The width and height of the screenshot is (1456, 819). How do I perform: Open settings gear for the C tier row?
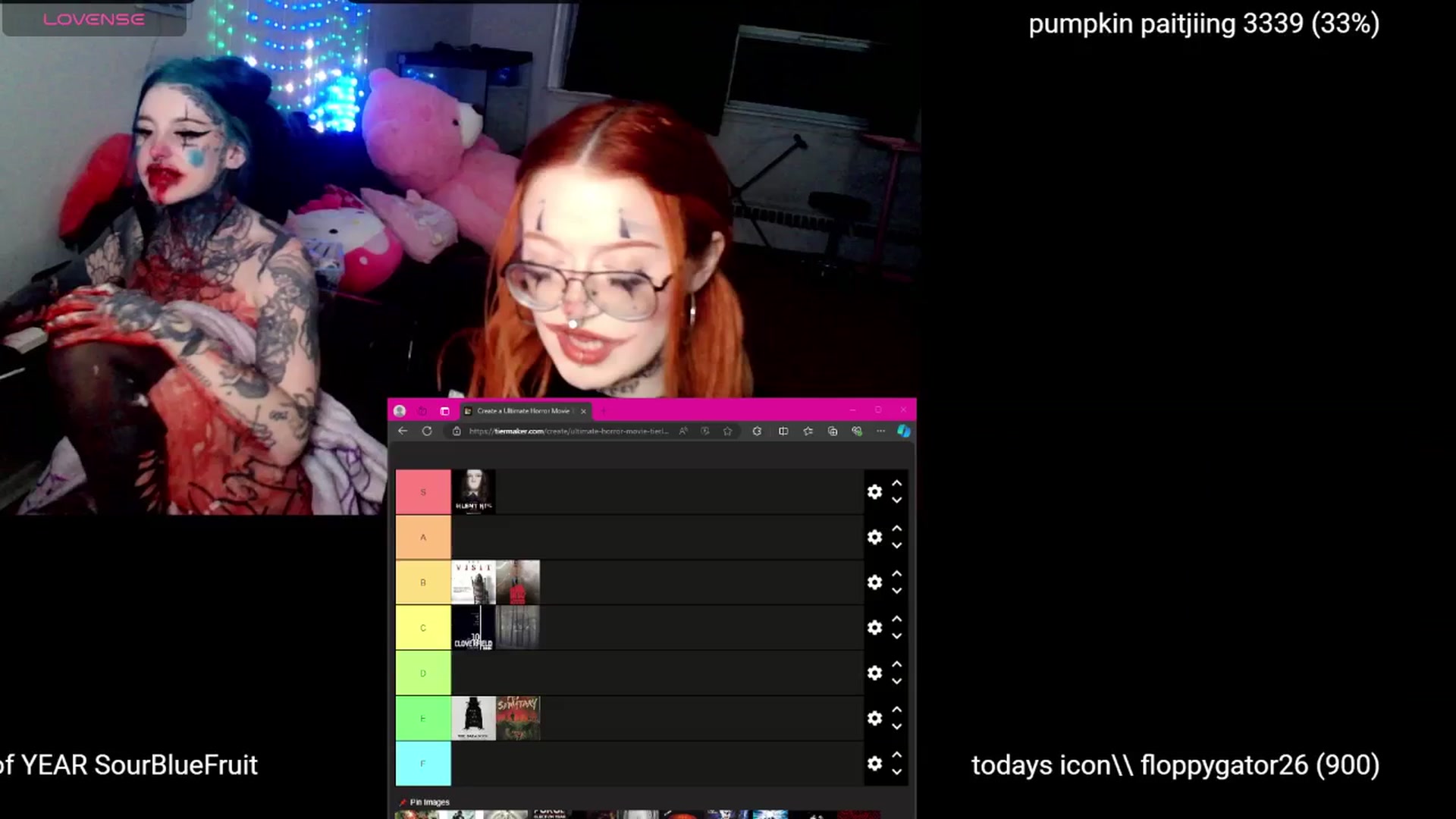click(x=874, y=628)
